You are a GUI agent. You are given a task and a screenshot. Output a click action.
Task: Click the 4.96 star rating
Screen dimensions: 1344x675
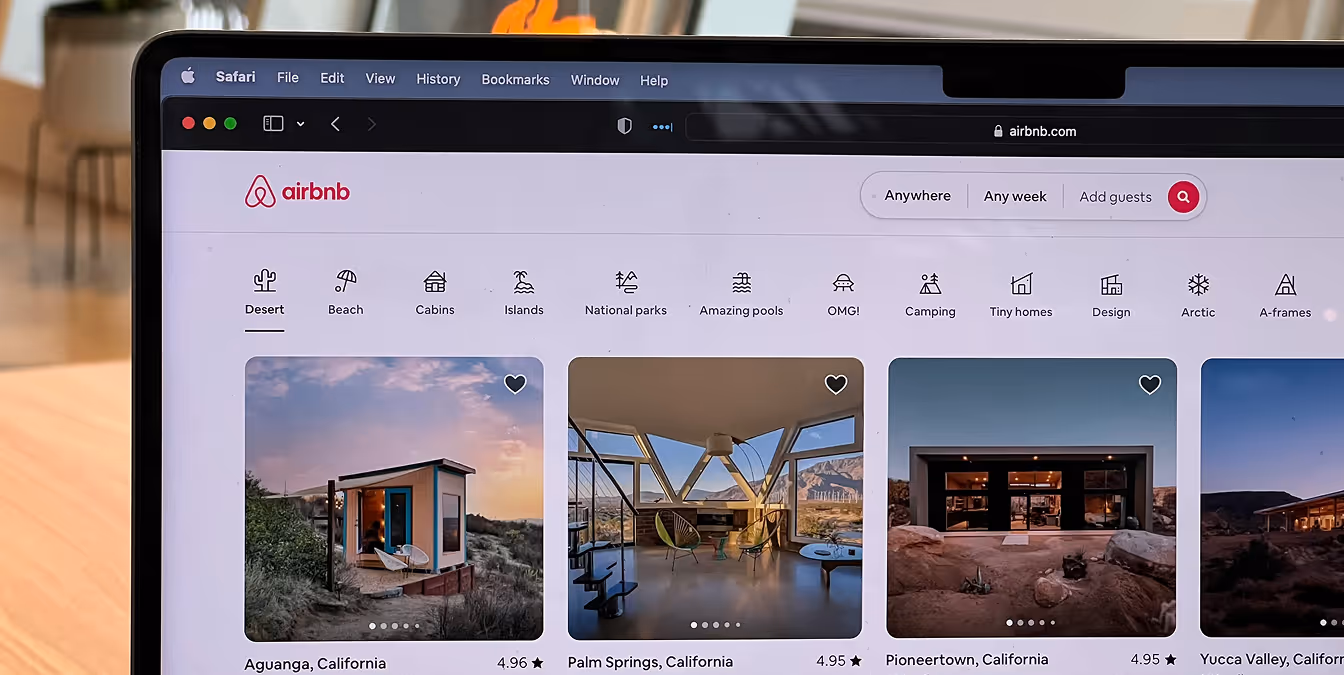520,662
